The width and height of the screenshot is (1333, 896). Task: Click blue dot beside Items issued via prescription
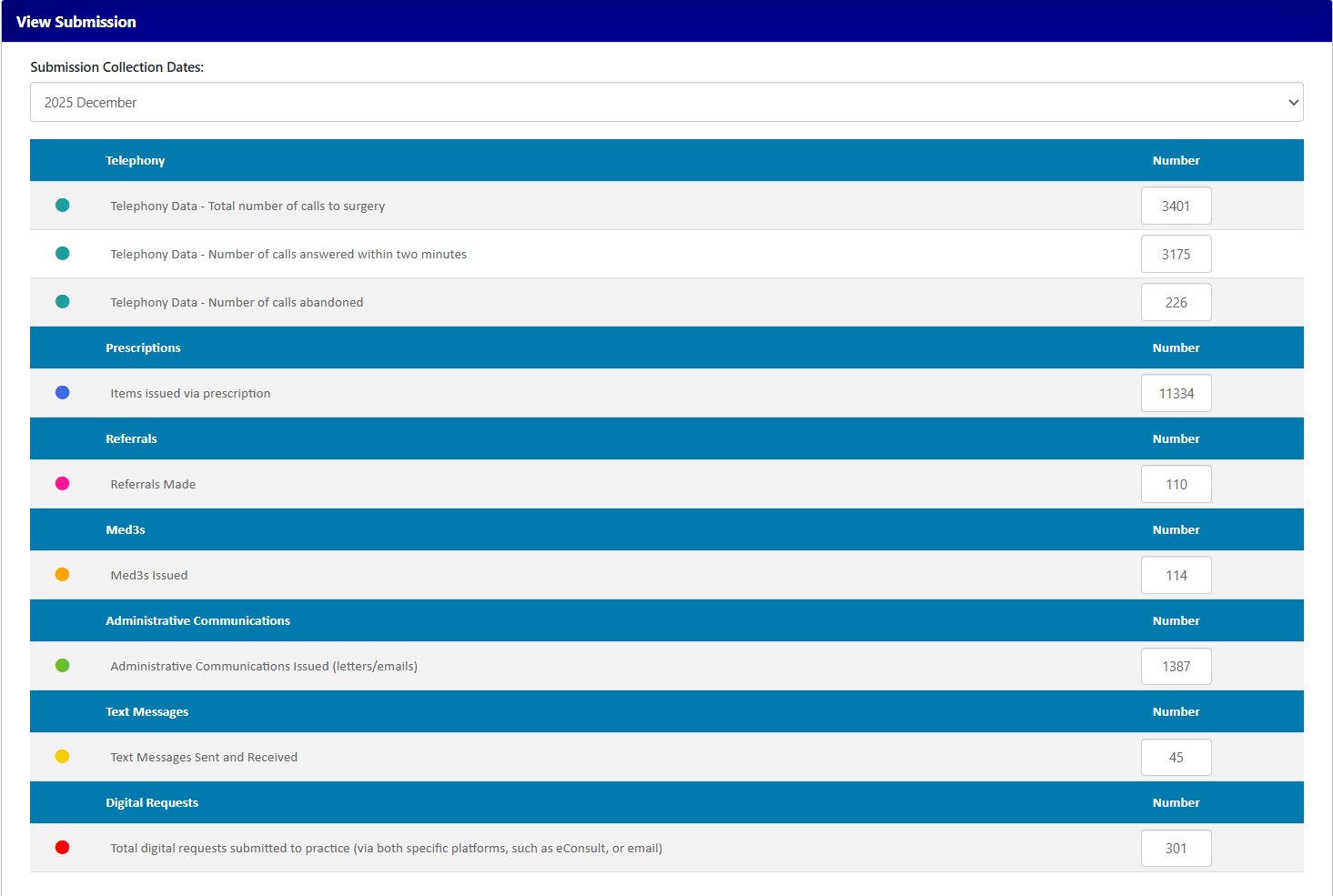62,393
